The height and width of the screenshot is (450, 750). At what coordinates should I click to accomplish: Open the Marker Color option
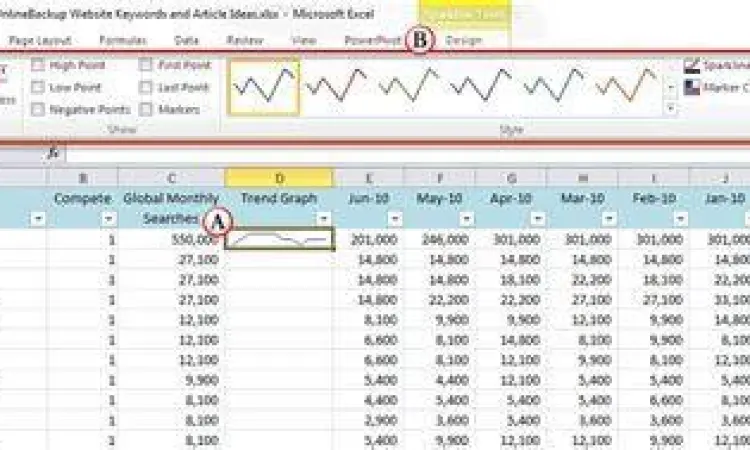click(x=717, y=88)
